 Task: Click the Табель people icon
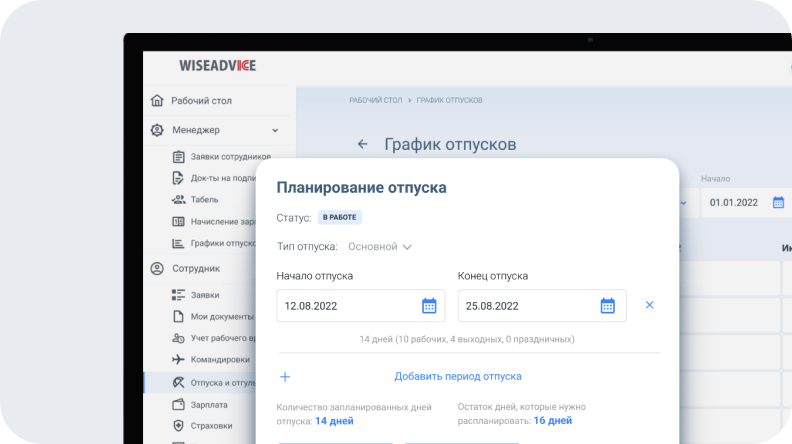point(178,200)
